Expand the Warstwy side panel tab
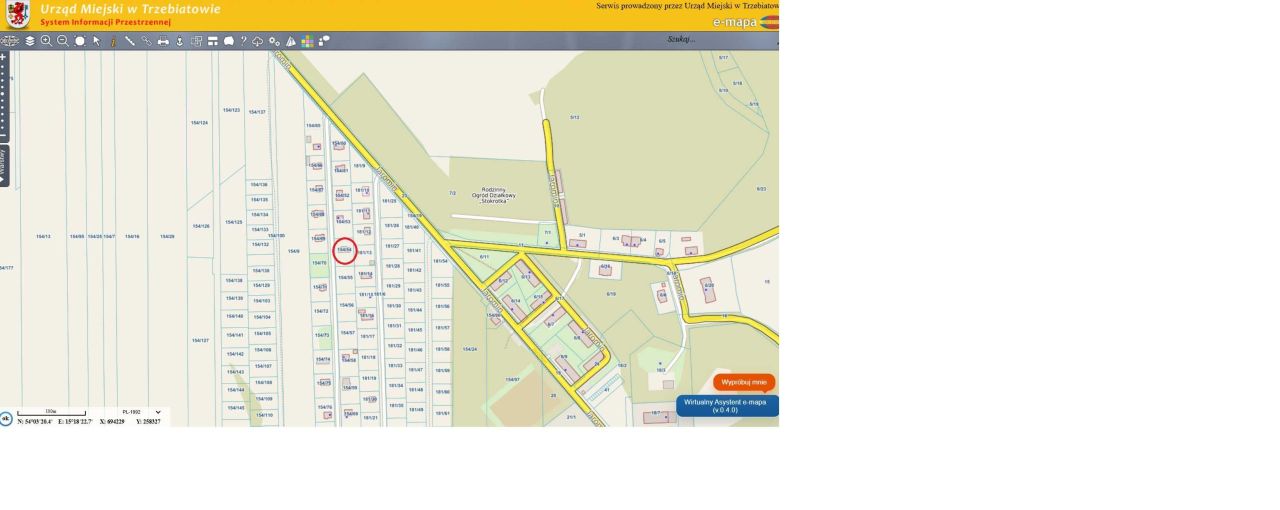 (4, 166)
